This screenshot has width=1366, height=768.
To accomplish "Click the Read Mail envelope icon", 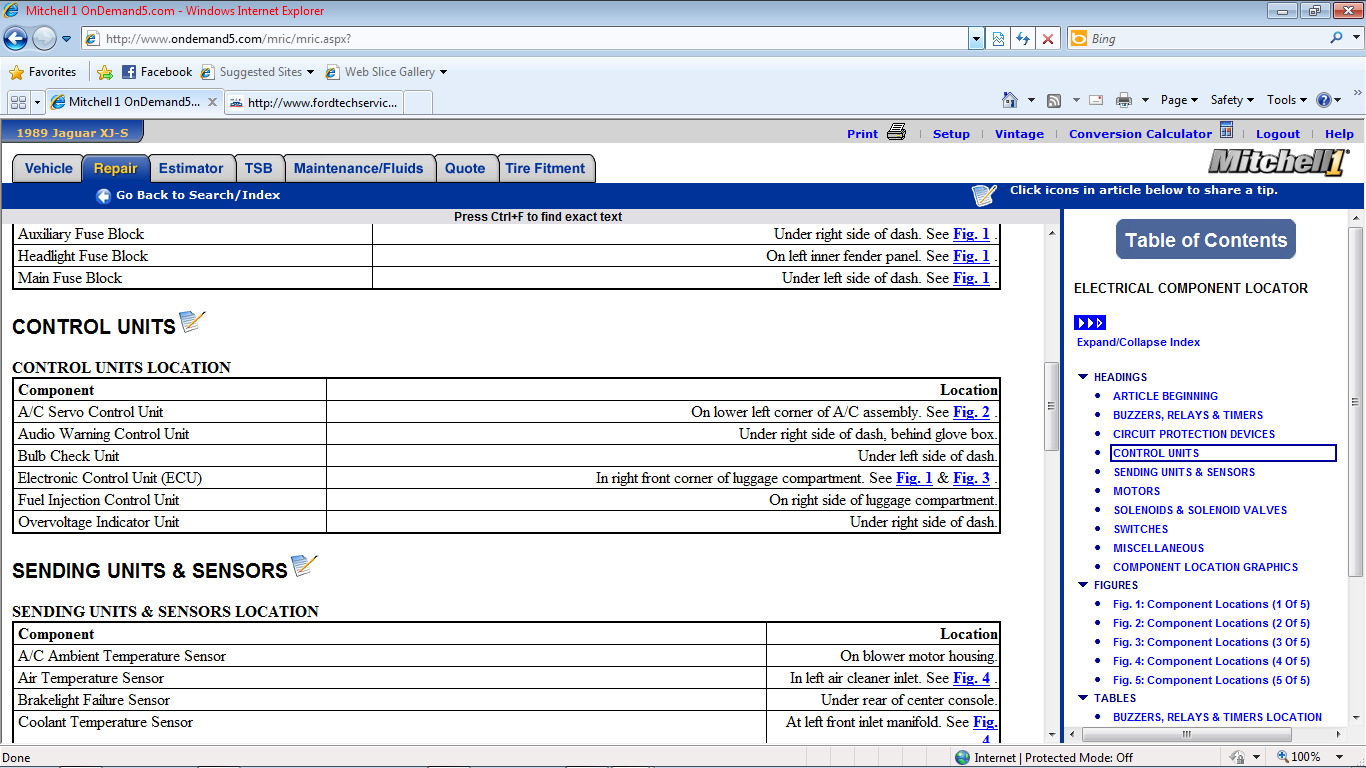I will point(1097,100).
